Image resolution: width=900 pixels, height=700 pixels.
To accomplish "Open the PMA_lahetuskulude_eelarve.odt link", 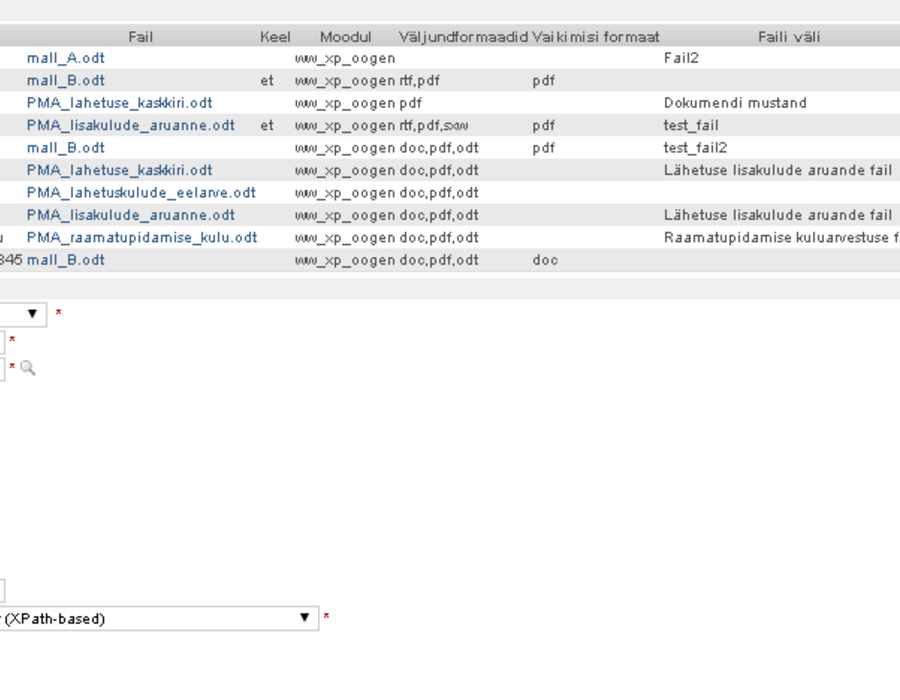I will click(141, 192).
